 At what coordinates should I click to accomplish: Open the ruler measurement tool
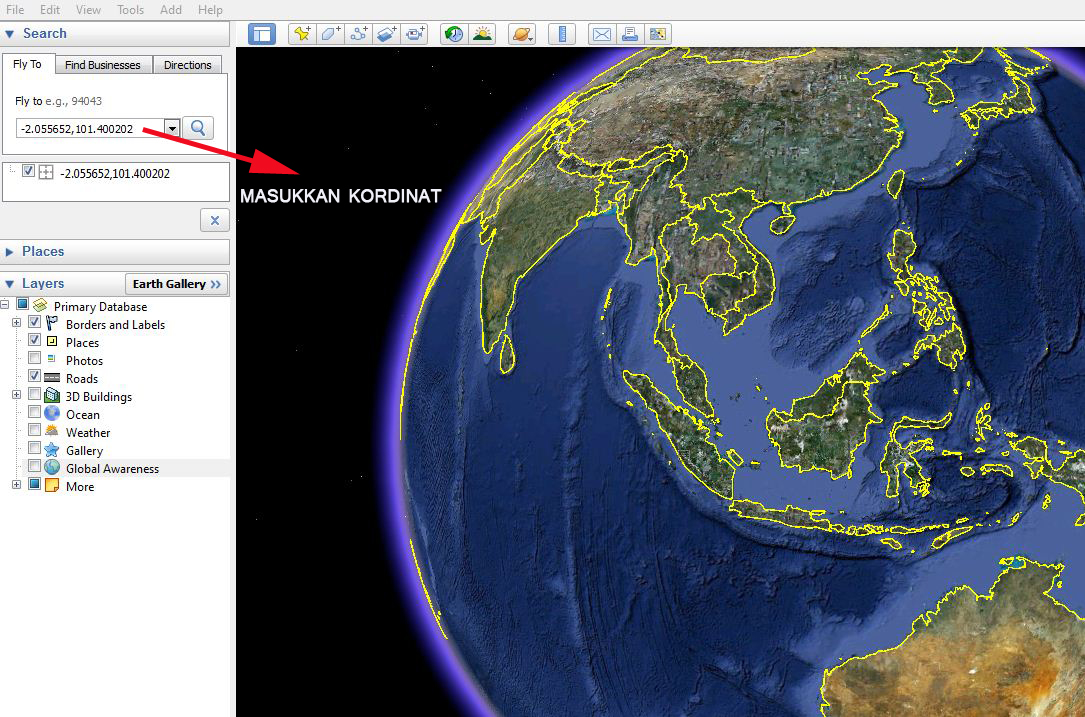[562, 34]
